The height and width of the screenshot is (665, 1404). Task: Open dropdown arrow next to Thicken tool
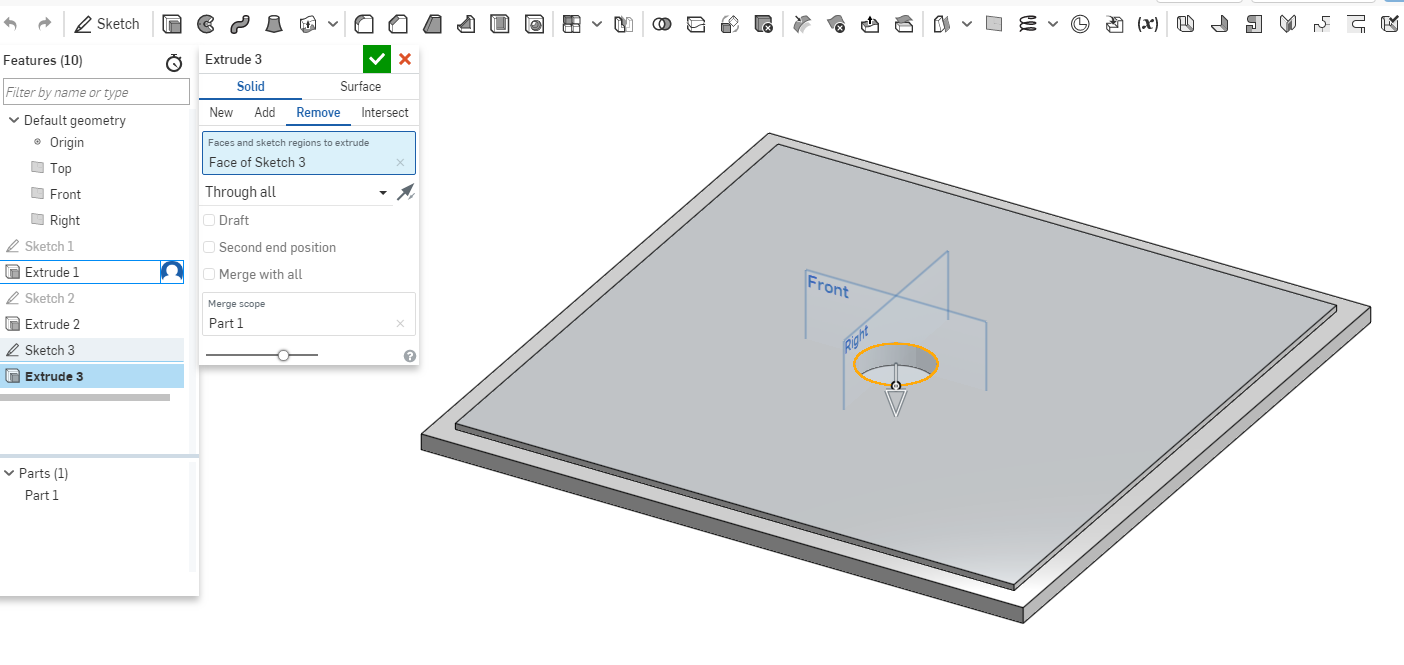[333, 24]
